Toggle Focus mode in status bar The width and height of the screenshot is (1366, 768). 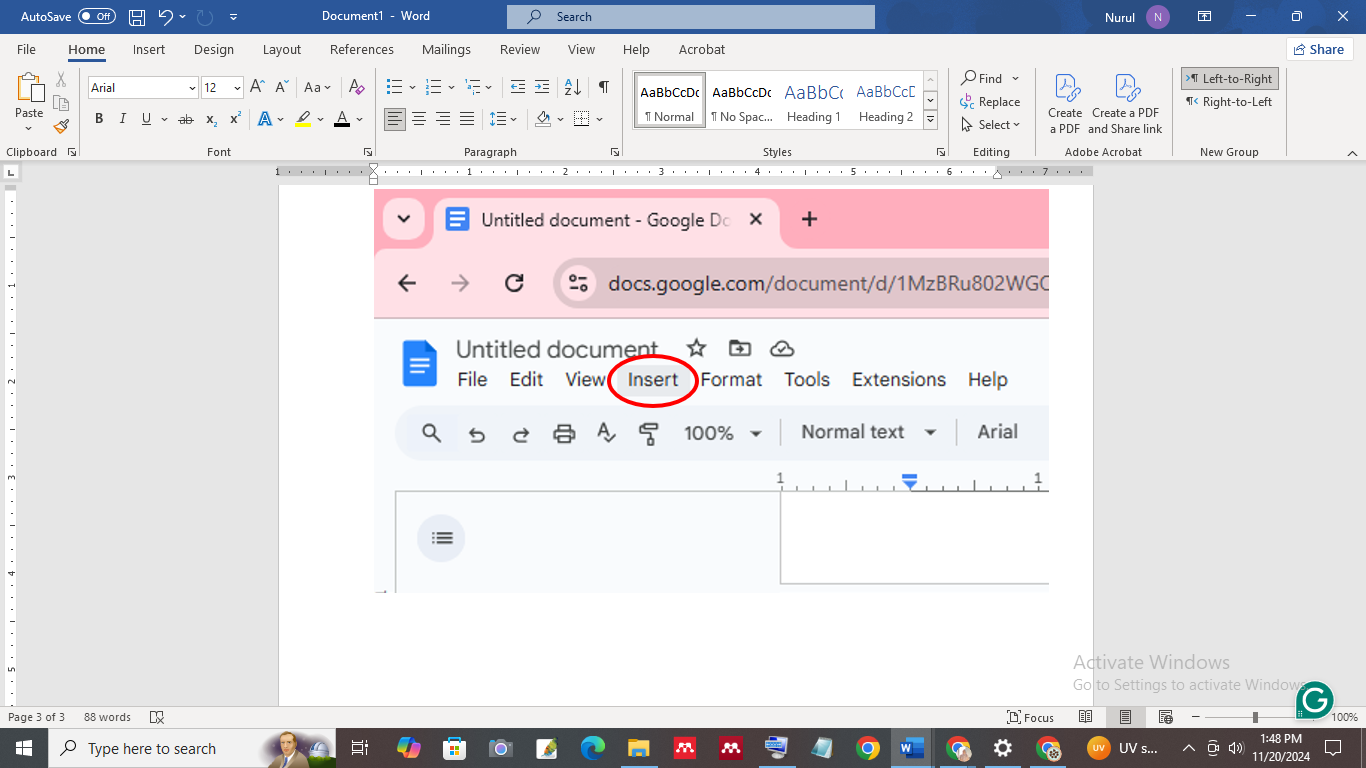pos(1031,717)
